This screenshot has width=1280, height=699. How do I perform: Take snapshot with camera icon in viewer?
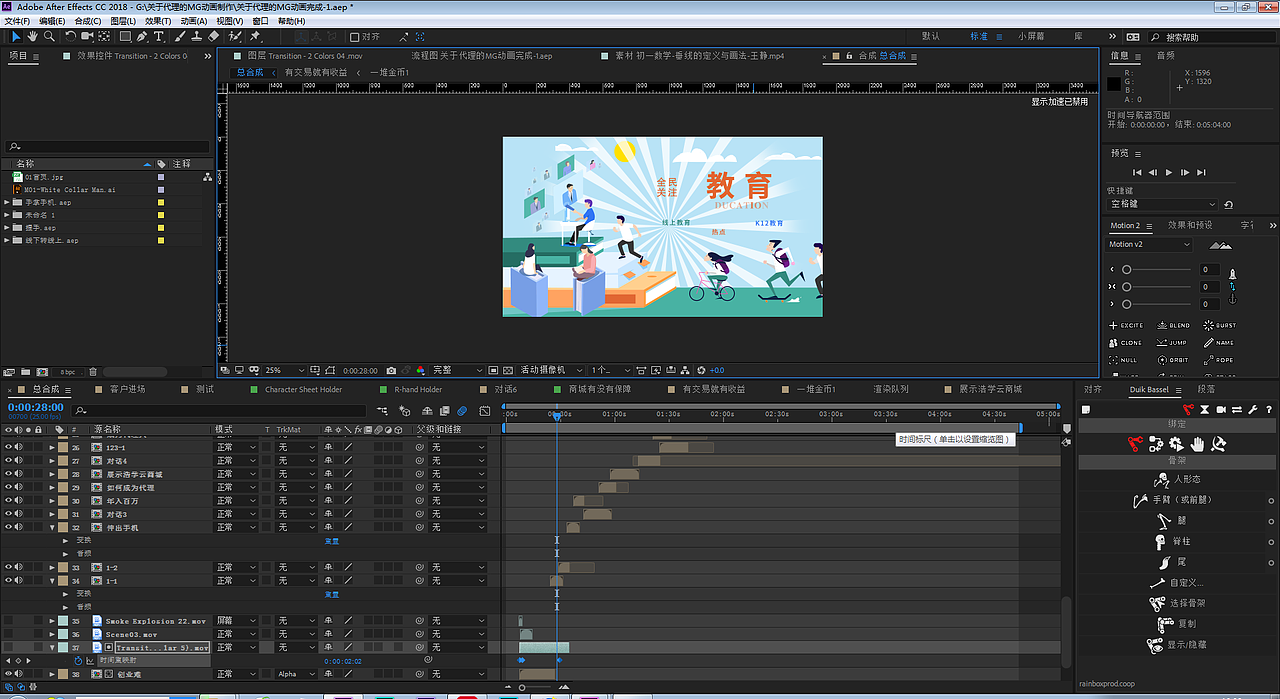pyautogui.click(x=391, y=370)
